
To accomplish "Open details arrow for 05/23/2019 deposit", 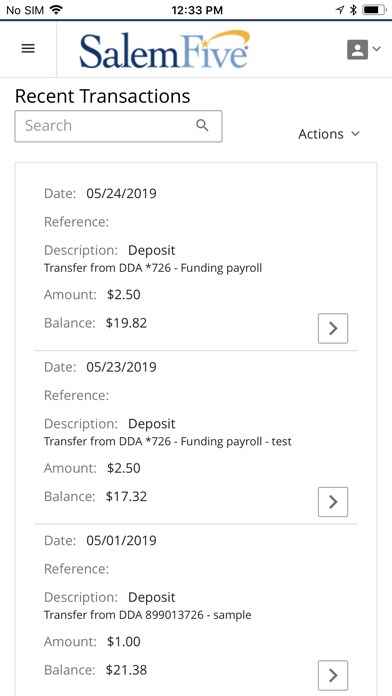I will [333, 502].
